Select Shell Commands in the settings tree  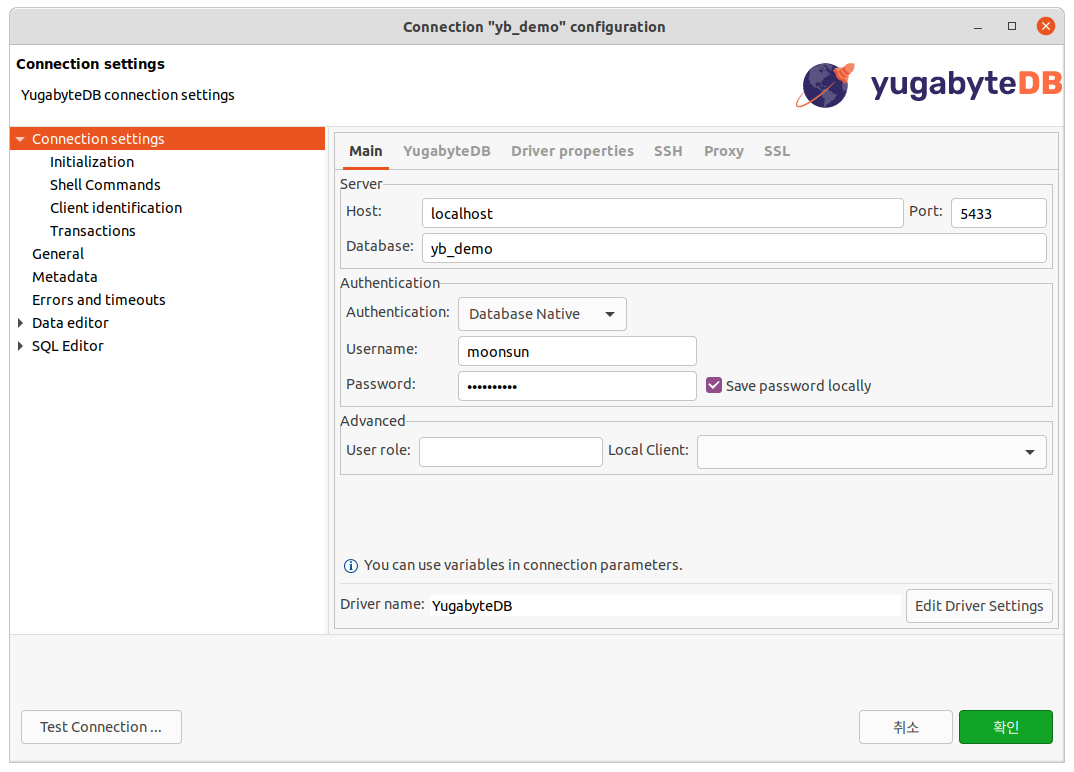tap(105, 185)
